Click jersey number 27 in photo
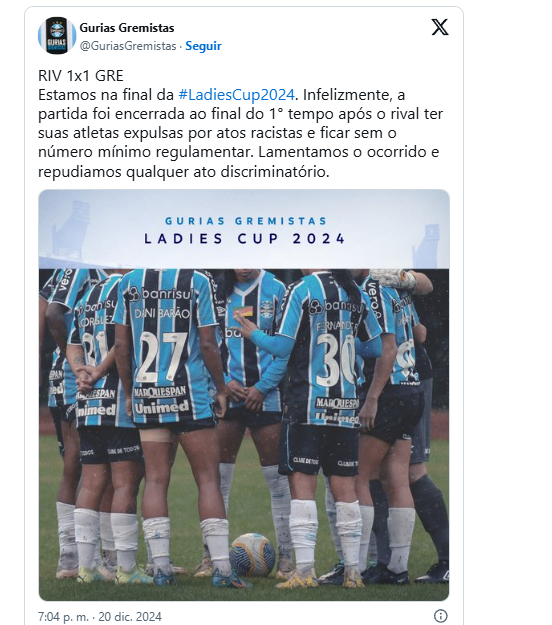Screen dimensions: 552x625 pyautogui.click(x=160, y=357)
